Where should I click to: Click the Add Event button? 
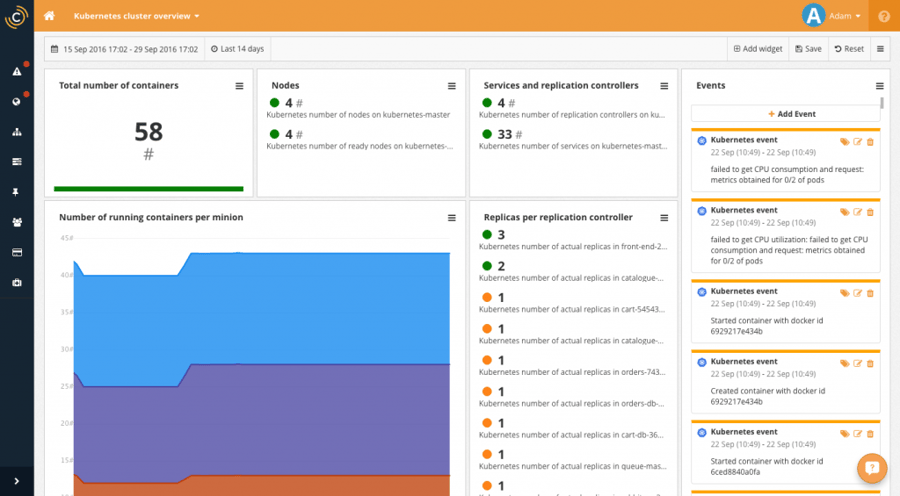[786, 114]
